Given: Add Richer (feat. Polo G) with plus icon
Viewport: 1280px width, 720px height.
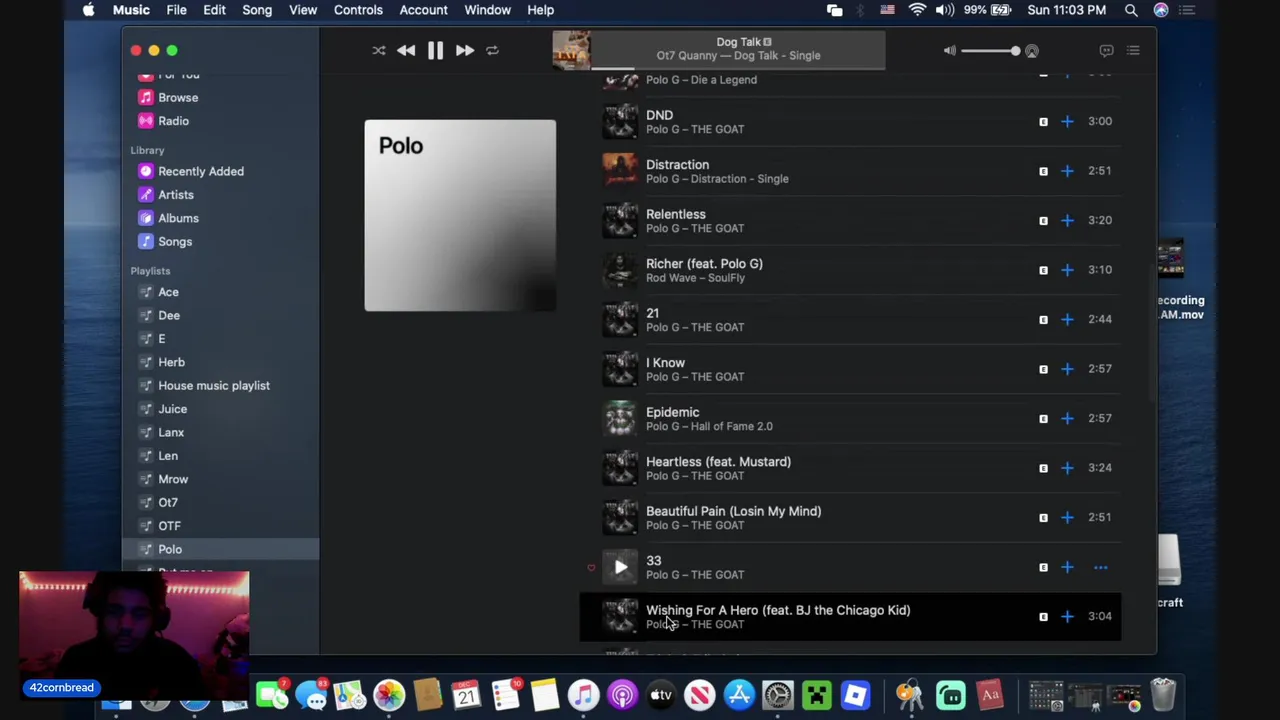Looking at the screenshot, I should pyautogui.click(x=1067, y=270).
